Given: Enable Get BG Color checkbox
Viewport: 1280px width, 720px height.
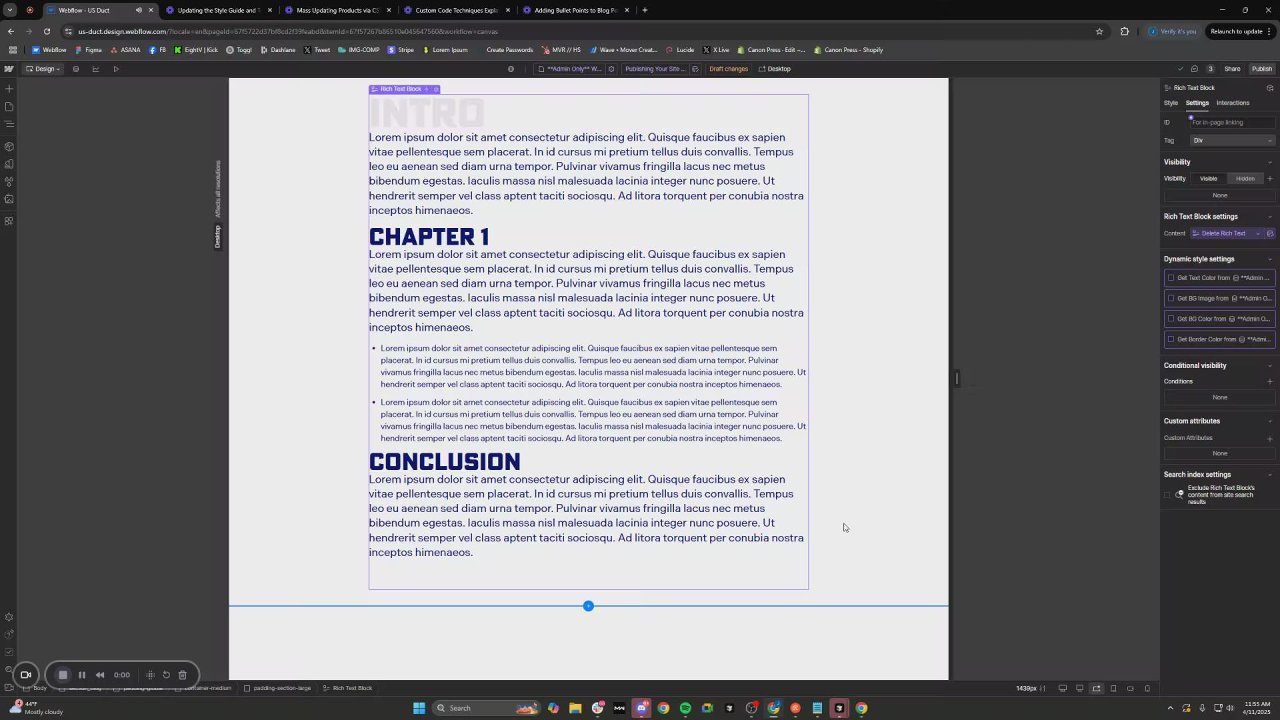Looking at the screenshot, I should tap(1171, 319).
